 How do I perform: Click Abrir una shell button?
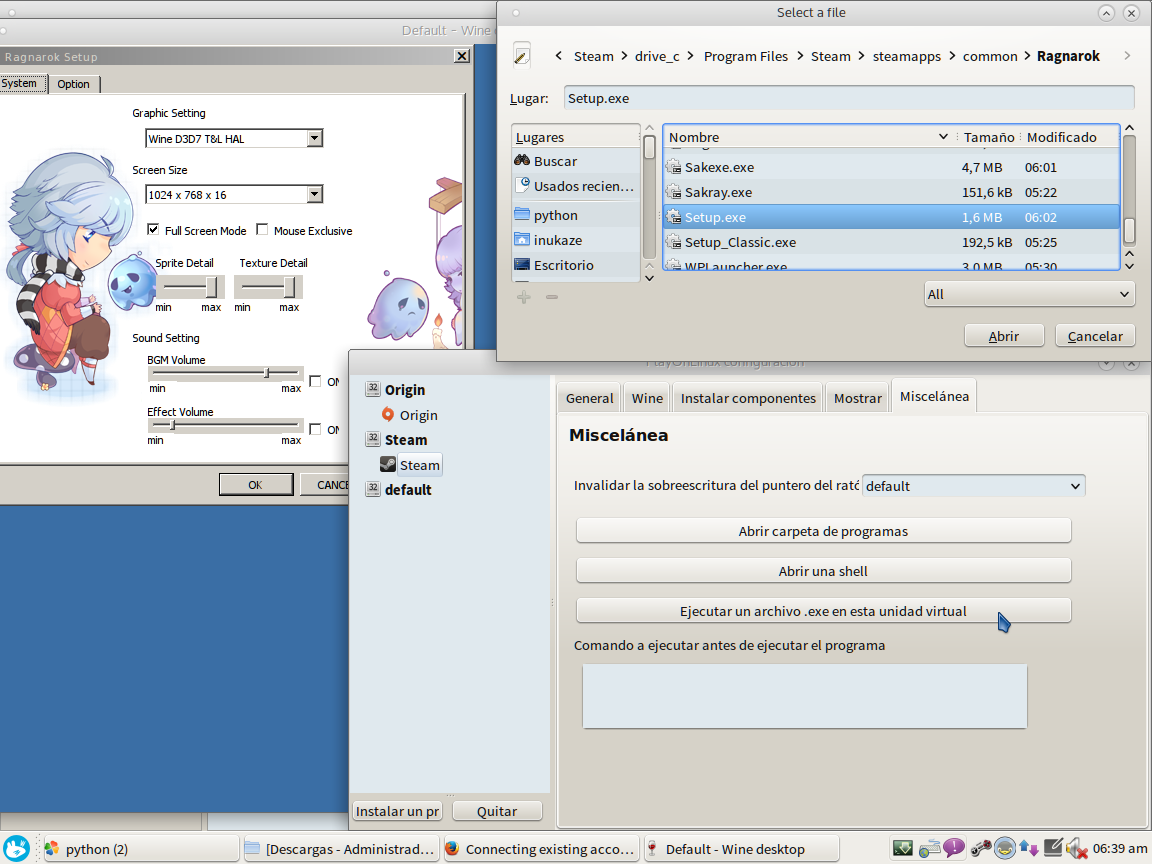[x=823, y=571]
